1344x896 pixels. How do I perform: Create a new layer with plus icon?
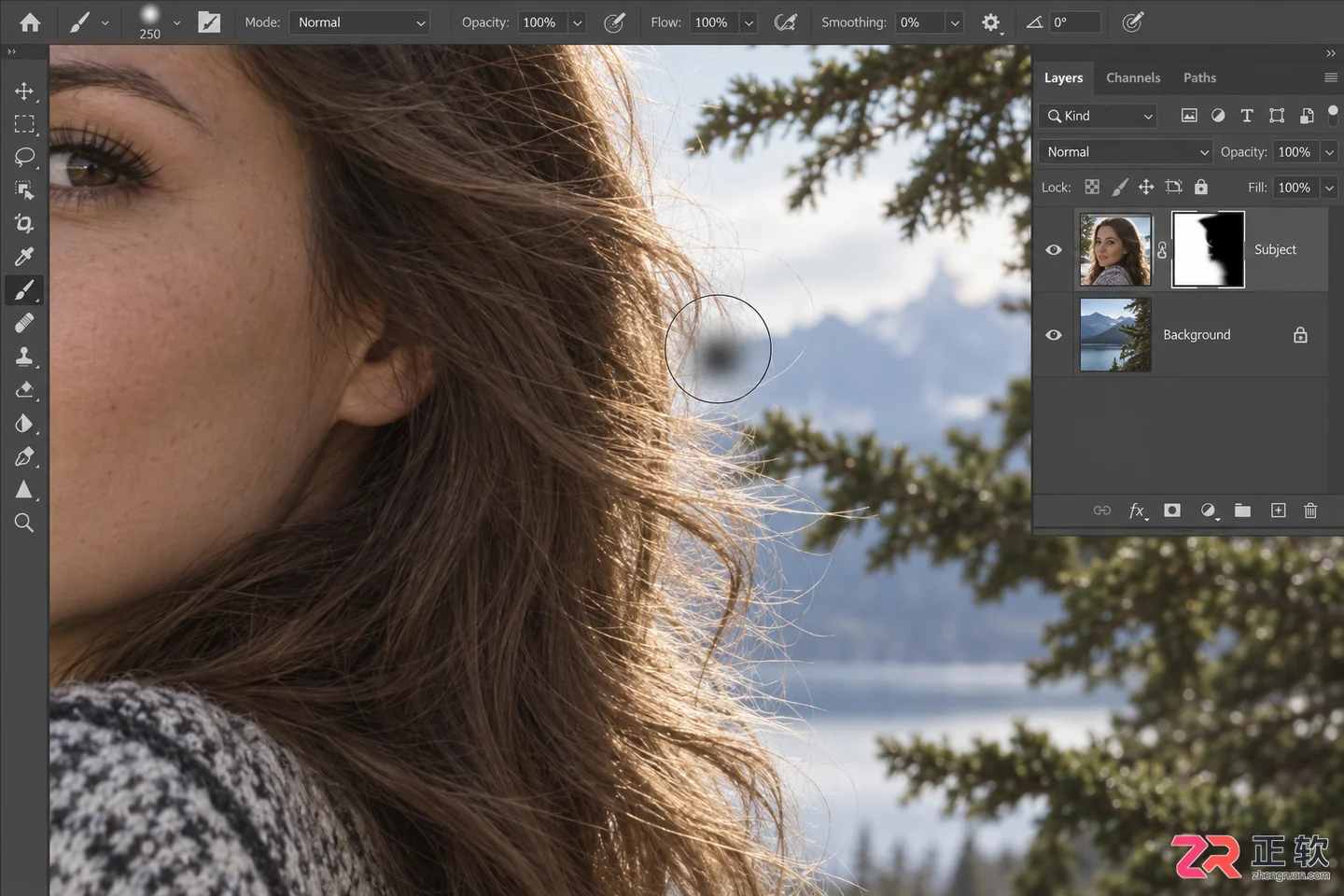(1279, 511)
